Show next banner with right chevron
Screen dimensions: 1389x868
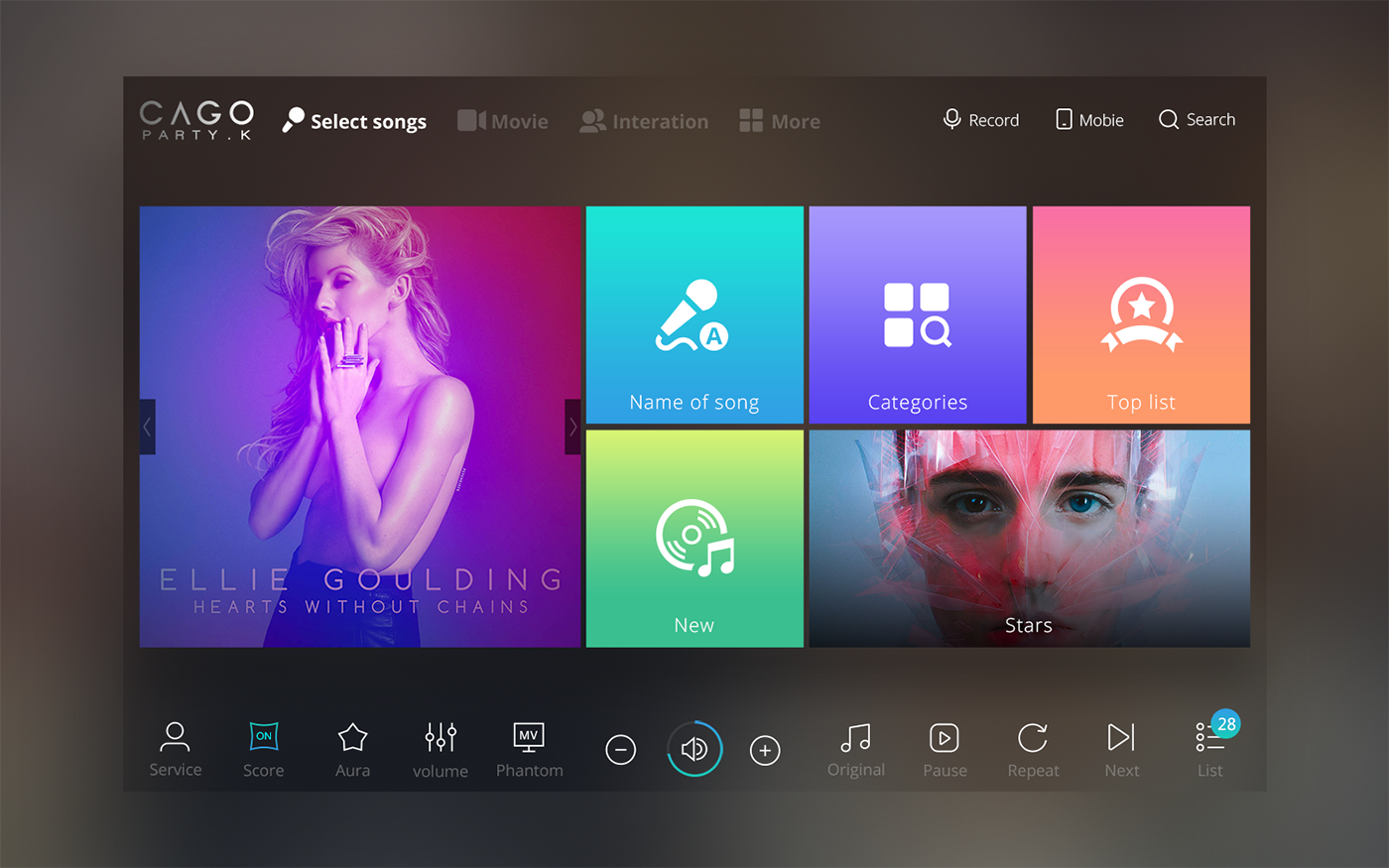pos(572,427)
